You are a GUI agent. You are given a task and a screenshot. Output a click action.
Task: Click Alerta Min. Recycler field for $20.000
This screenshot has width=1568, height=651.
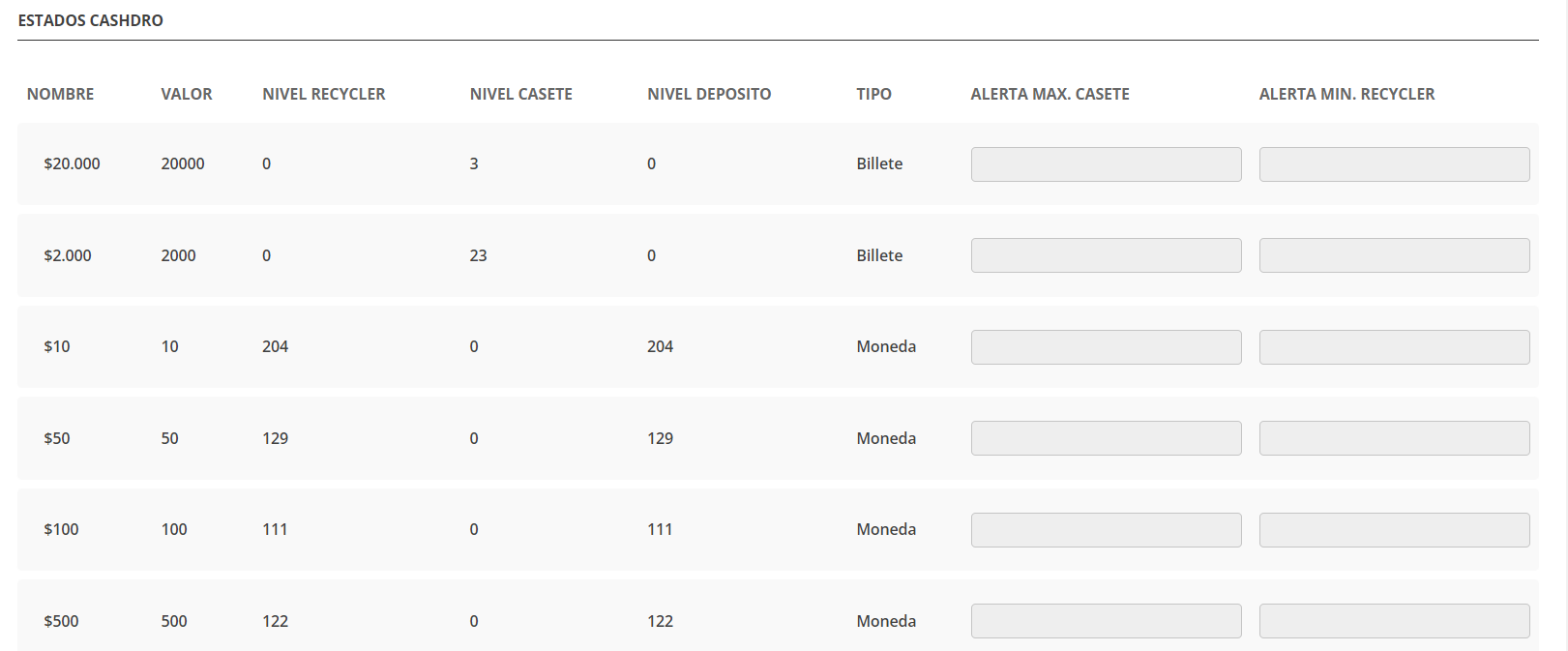tap(1394, 164)
